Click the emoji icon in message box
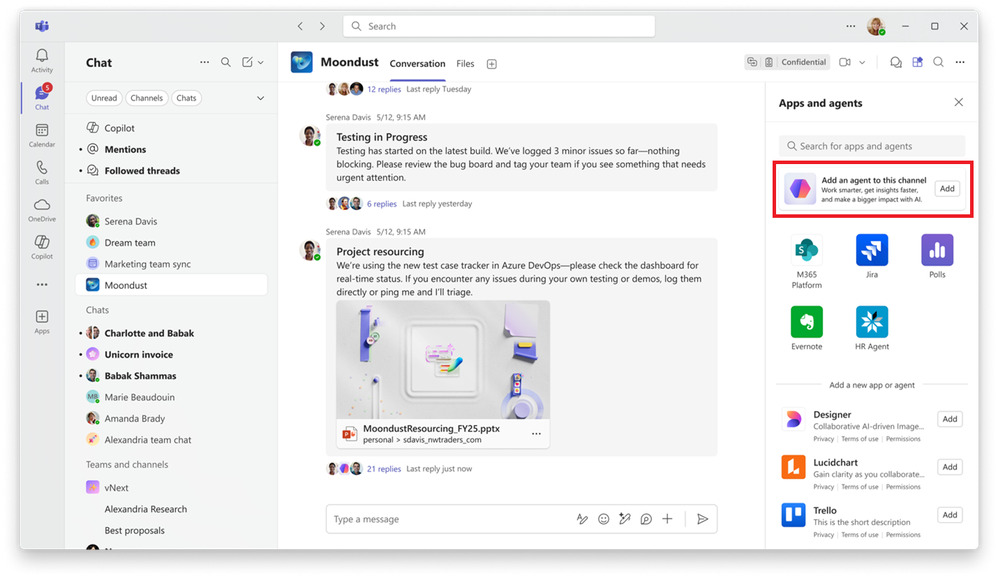 click(x=603, y=519)
